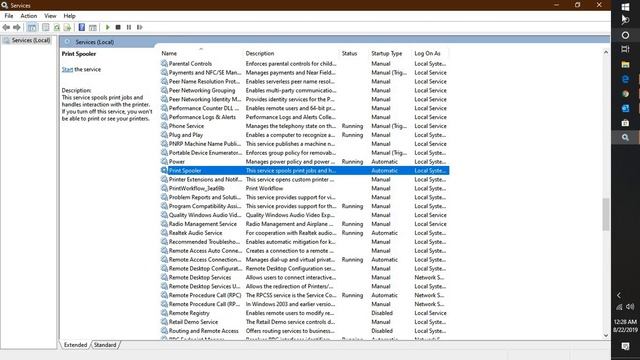The height and width of the screenshot is (360, 640).
Task: Go back with the toolbar back arrow
Action: (x=6, y=27)
